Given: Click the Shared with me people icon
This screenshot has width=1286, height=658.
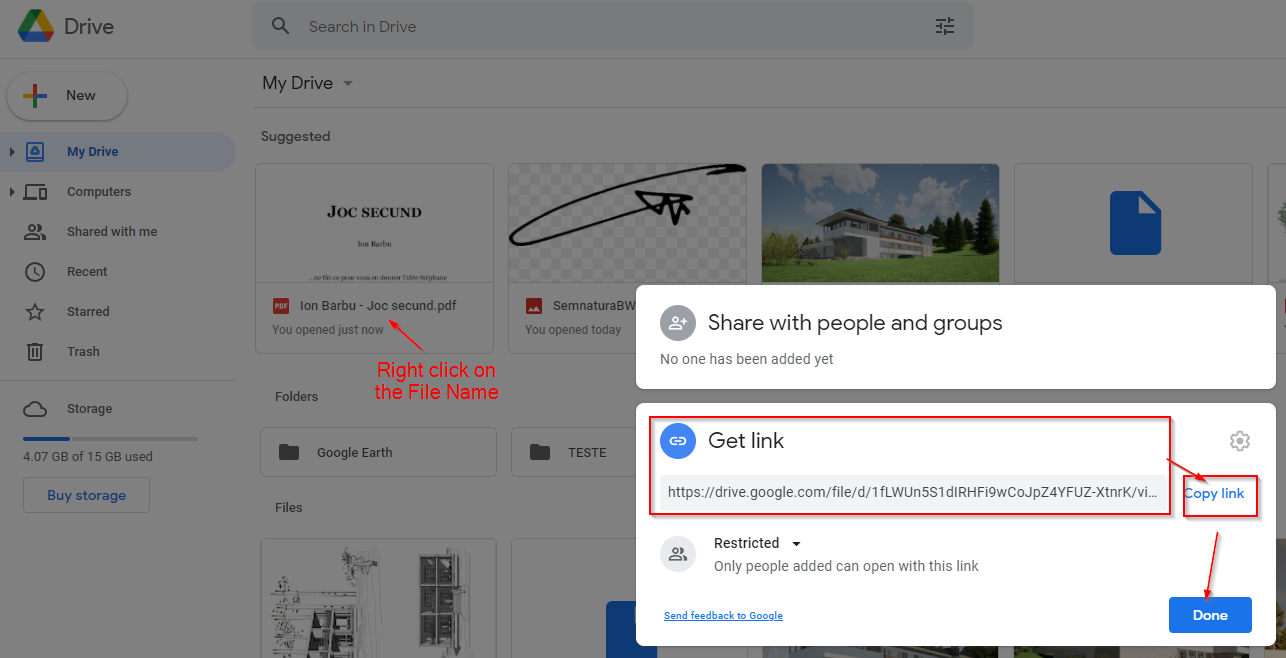Looking at the screenshot, I should coord(35,231).
